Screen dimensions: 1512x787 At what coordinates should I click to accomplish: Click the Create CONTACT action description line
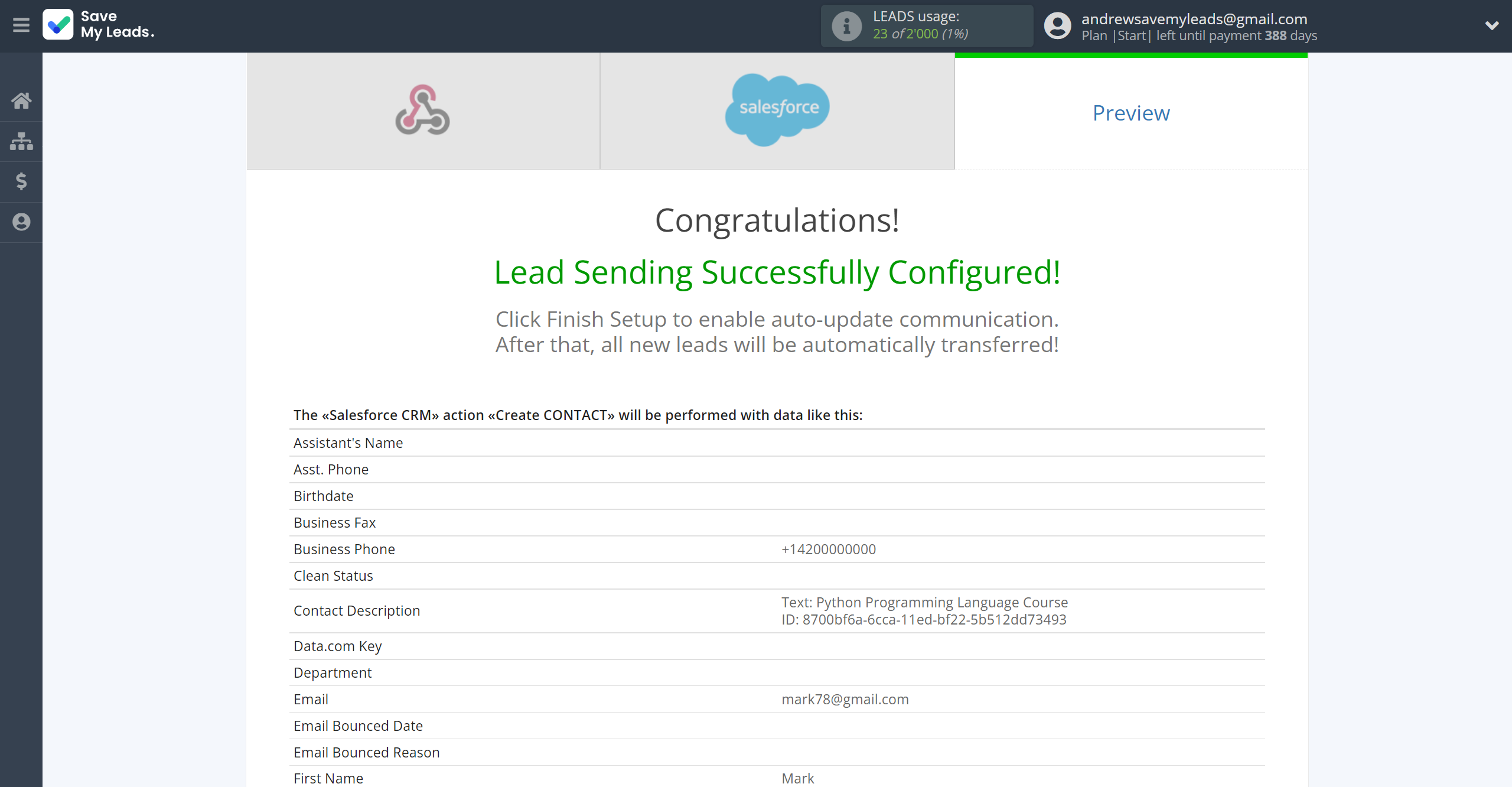pos(578,415)
